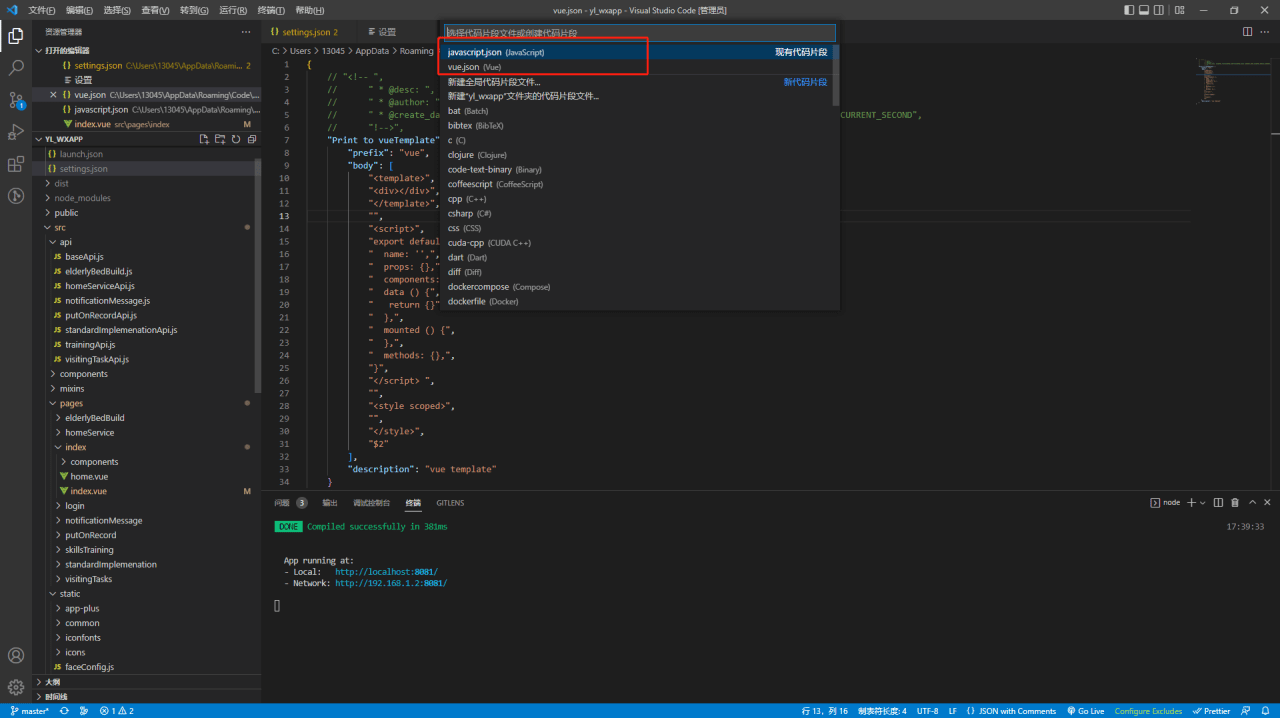1280x718 pixels.
Task: Open the localhost:8081 link in terminal
Action: tap(386, 572)
